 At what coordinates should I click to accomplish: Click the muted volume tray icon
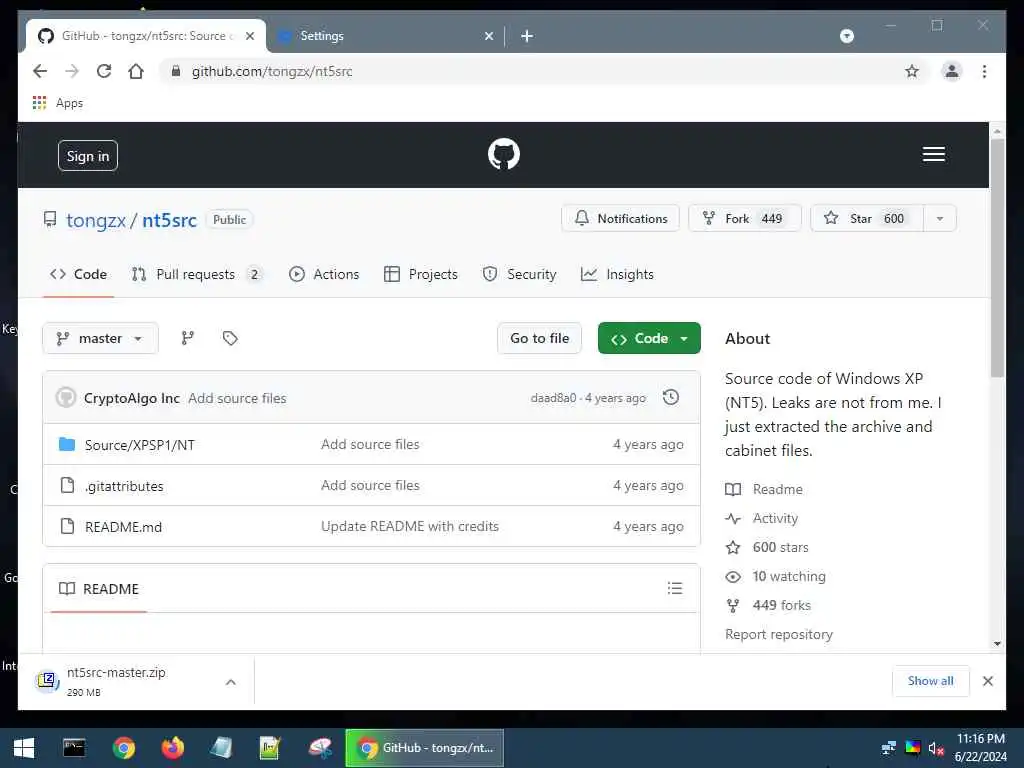tap(936, 748)
